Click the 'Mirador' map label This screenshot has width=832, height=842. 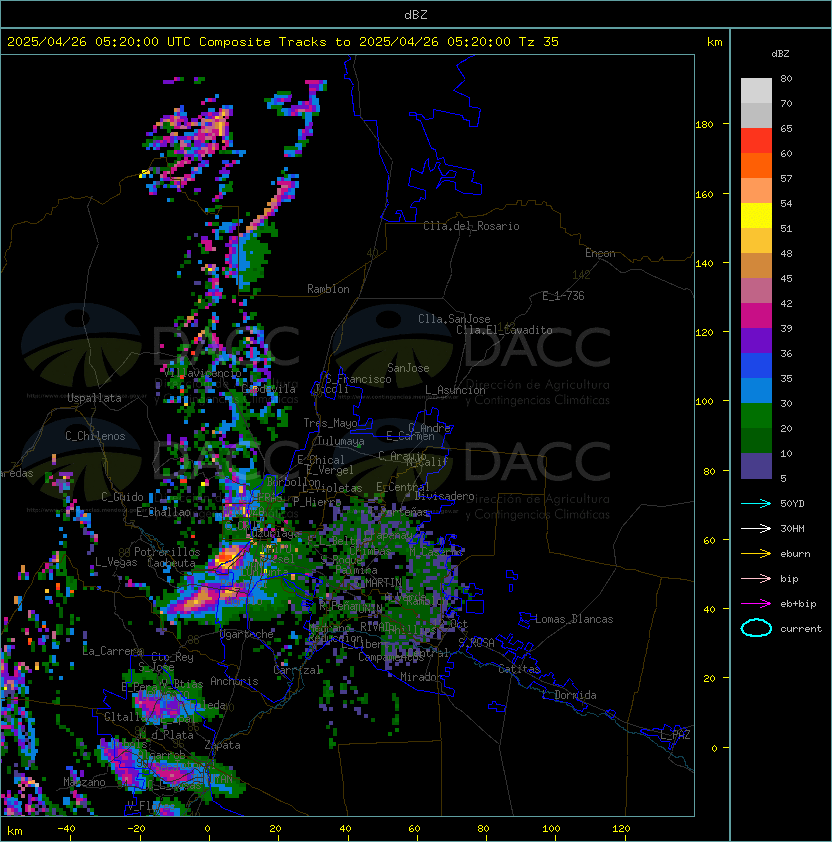coord(421,677)
